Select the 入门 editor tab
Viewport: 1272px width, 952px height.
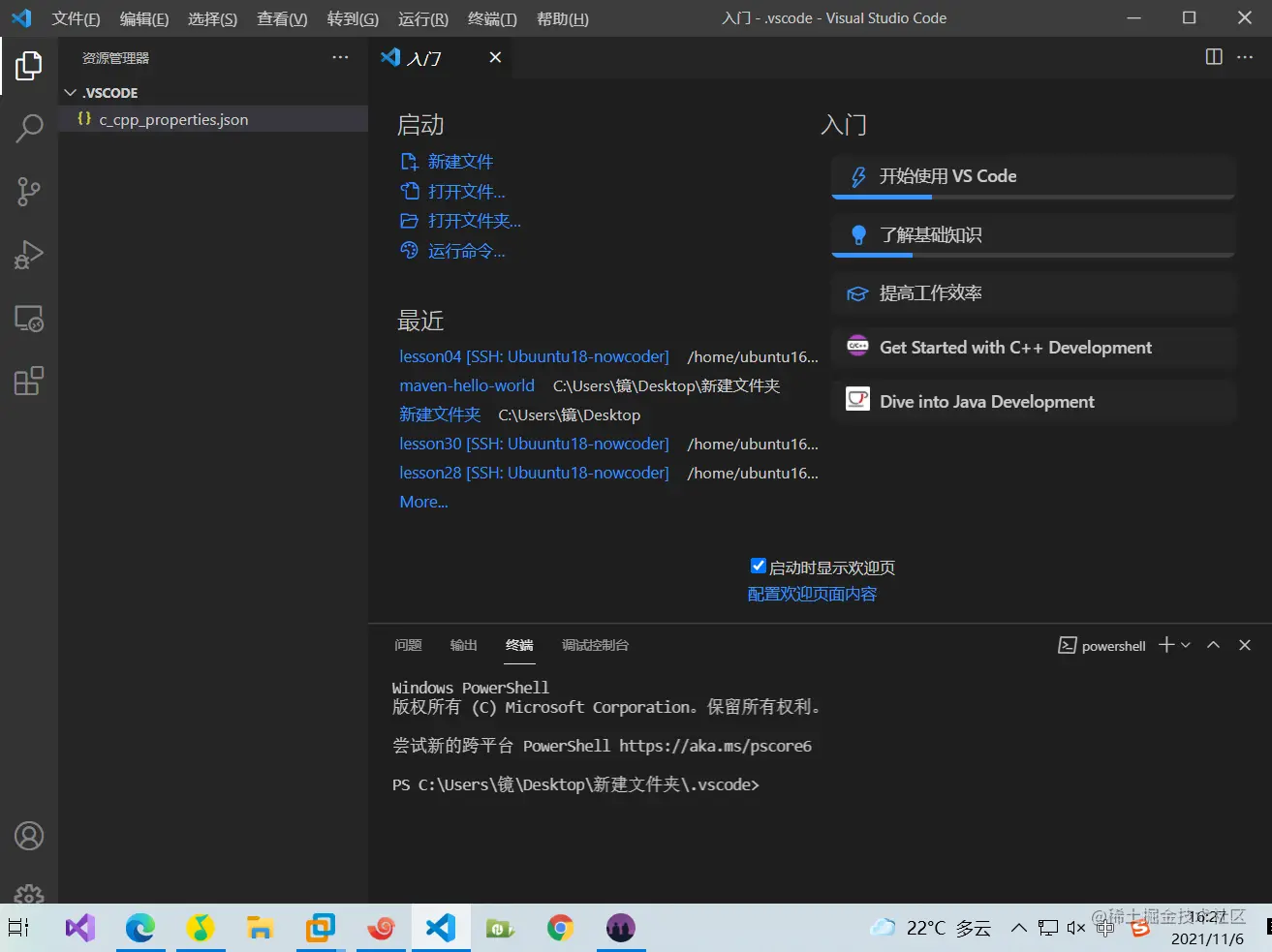click(440, 57)
